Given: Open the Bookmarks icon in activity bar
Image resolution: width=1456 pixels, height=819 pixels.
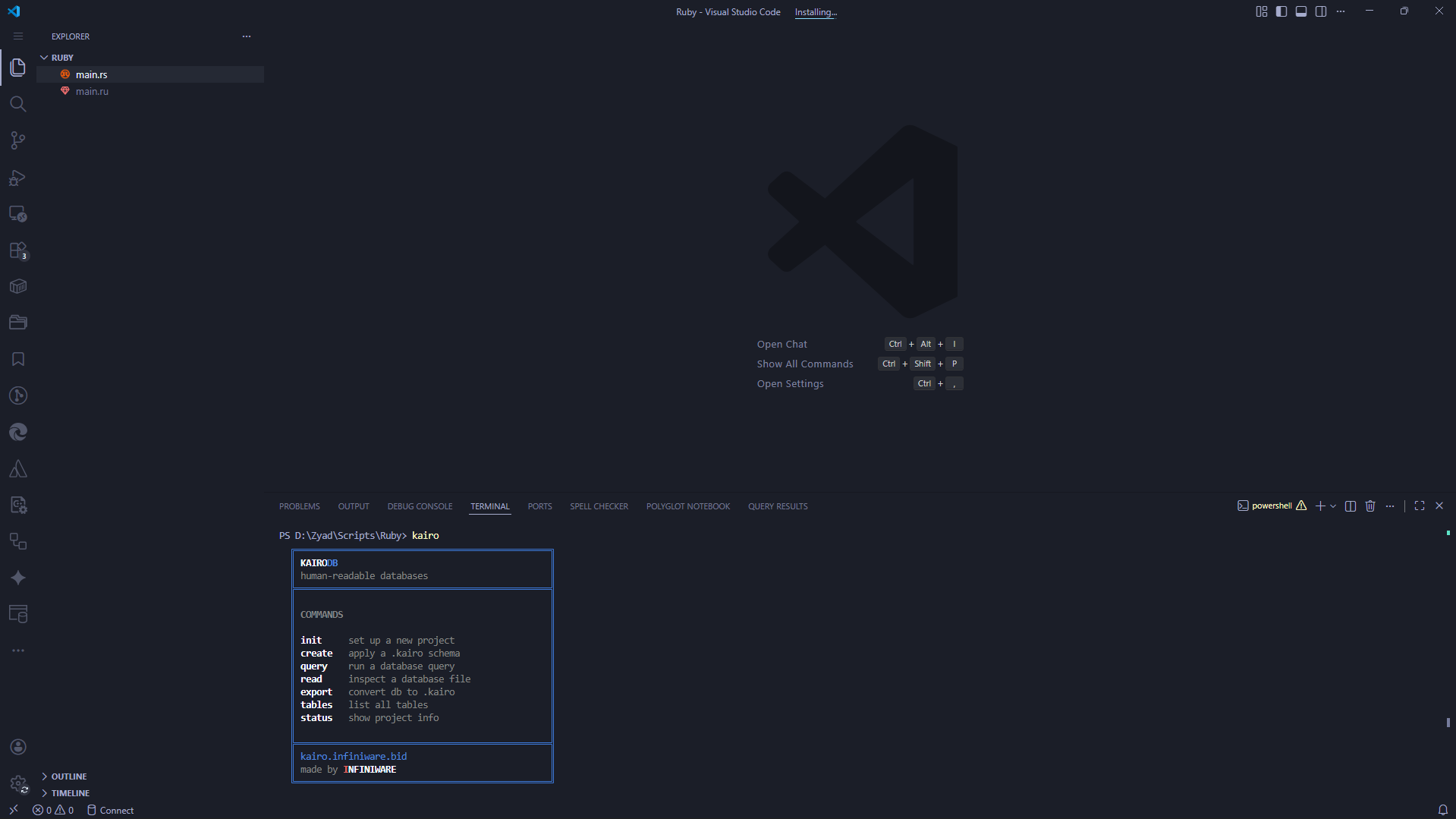Looking at the screenshot, I should 18,359.
